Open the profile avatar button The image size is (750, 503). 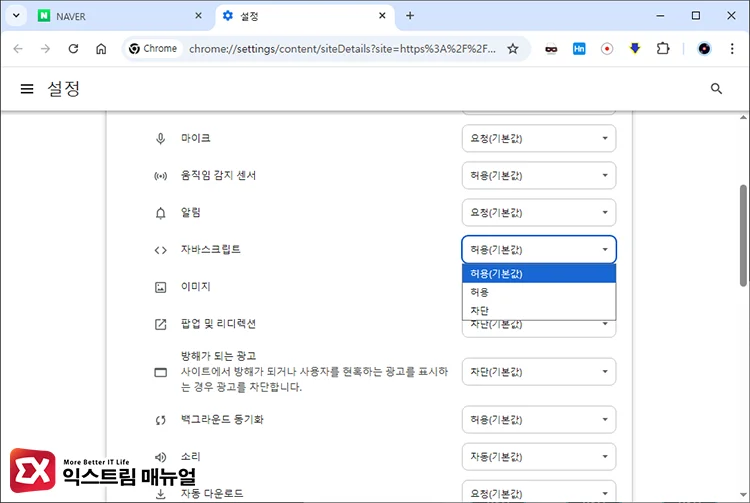coord(704,49)
